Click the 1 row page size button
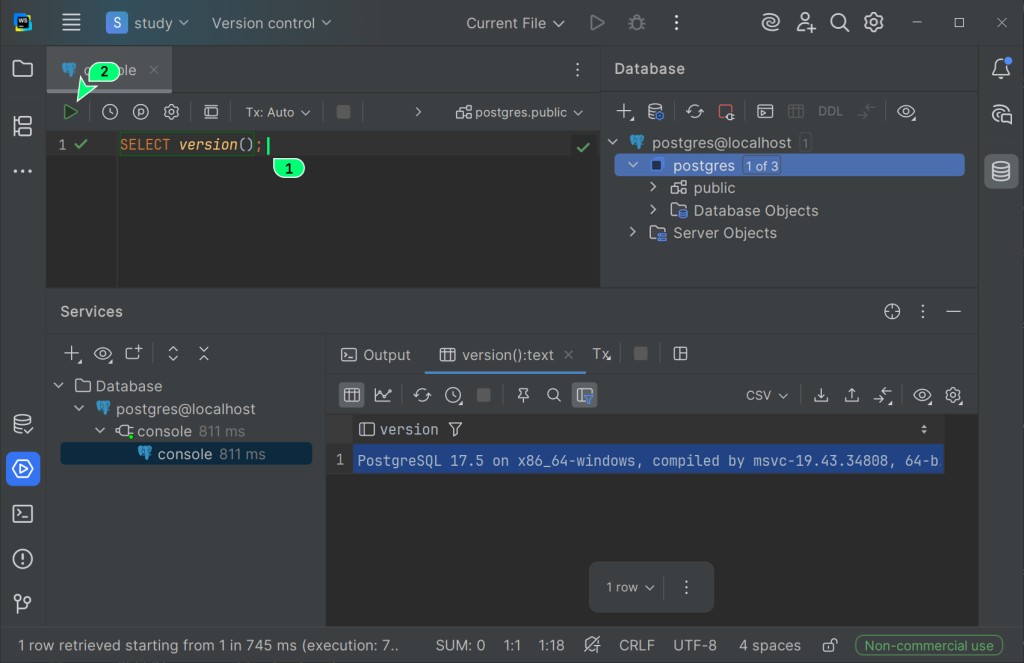Screen dimensions: 1024x663 click(630, 587)
